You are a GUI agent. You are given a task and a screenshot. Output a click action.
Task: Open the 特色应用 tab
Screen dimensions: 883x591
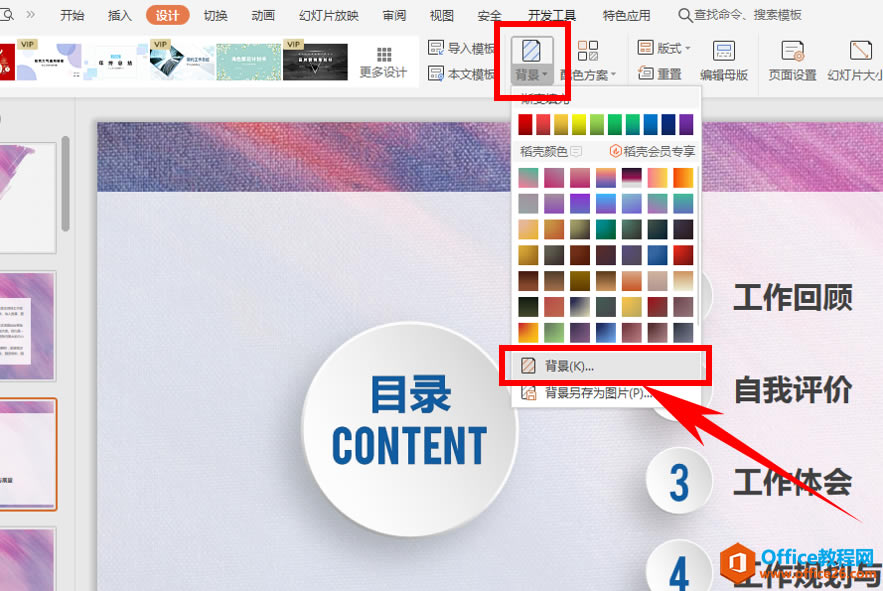click(x=626, y=15)
